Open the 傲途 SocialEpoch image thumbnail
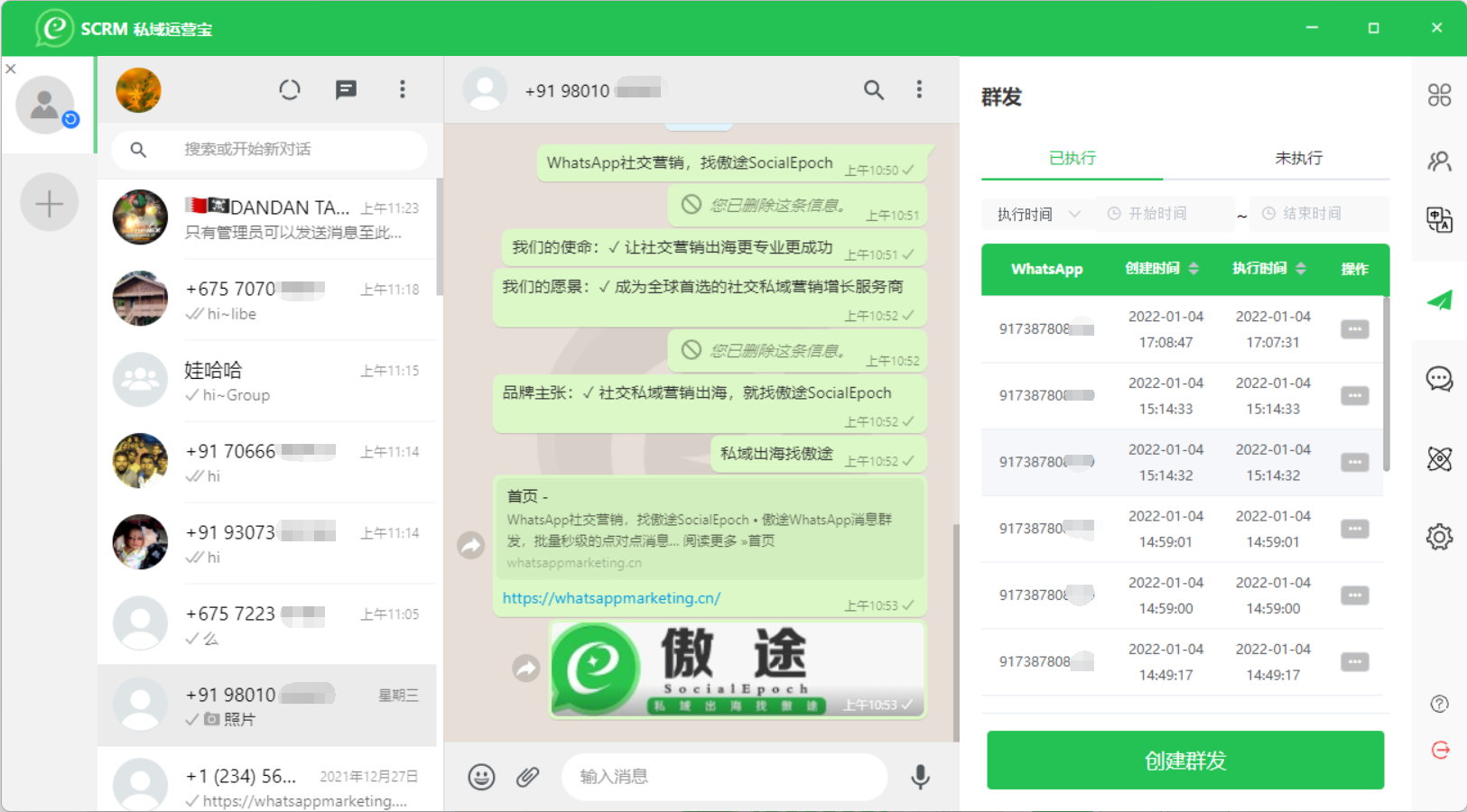The width and height of the screenshot is (1467, 812). tap(738, 669)
